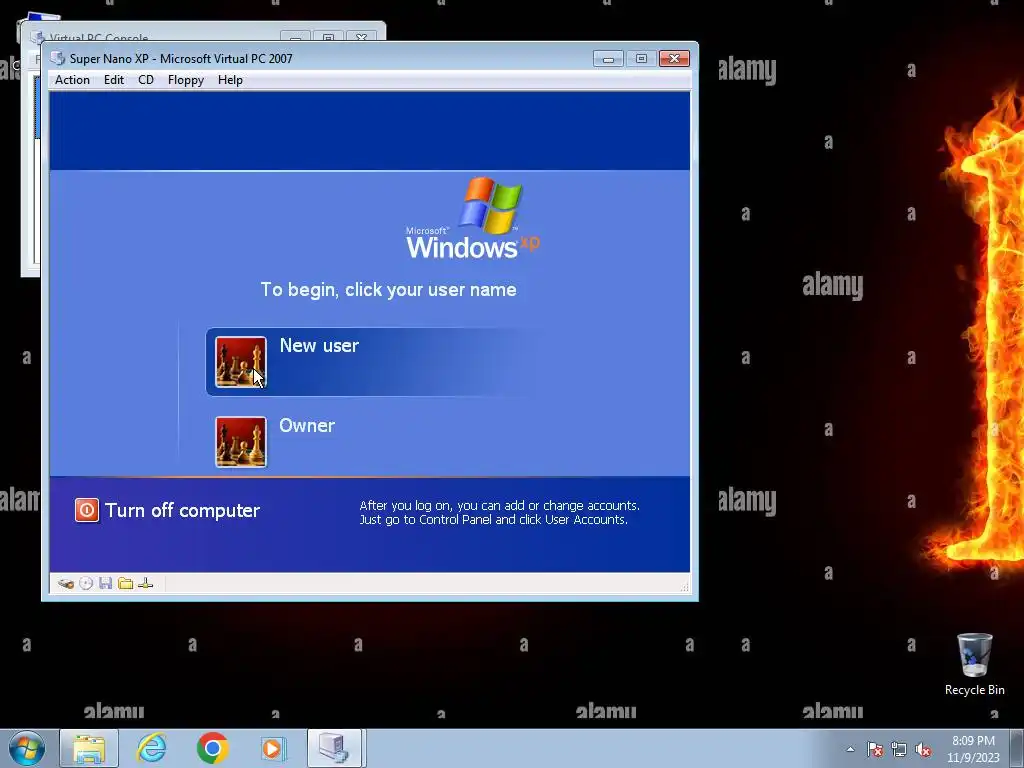Viewport: 1024px width, 768px height.
Task: Click the shared folder status icon
Action: coord(125,583)
